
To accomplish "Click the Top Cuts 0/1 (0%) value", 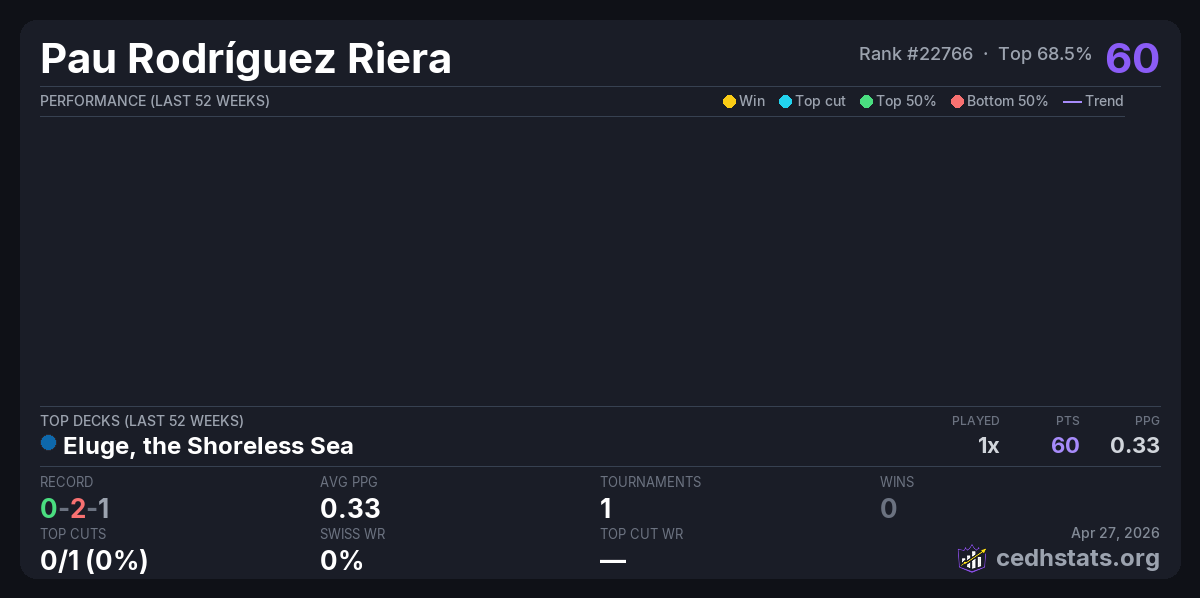I will click(x=94, y=561).
